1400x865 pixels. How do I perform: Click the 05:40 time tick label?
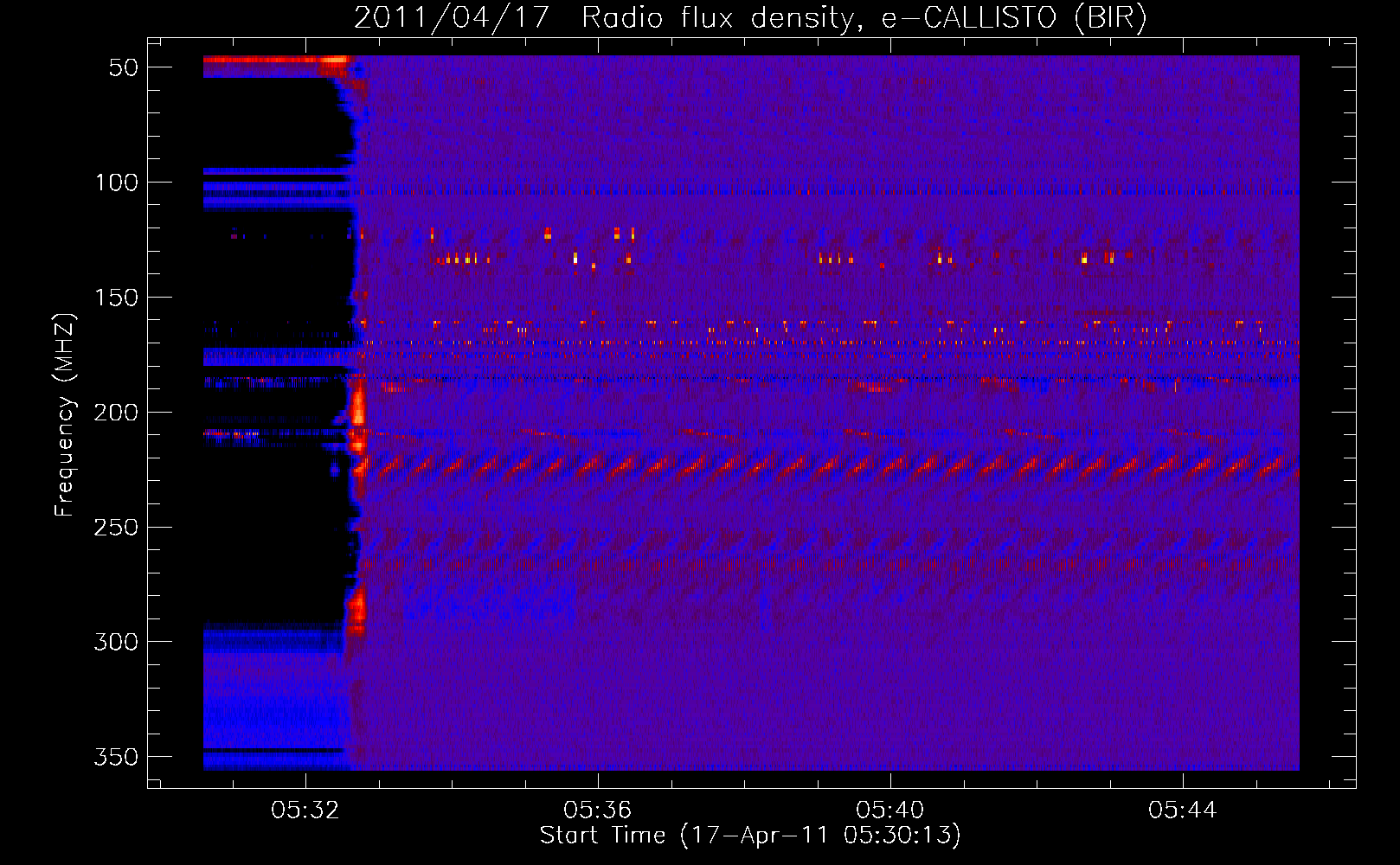(889, 811)
